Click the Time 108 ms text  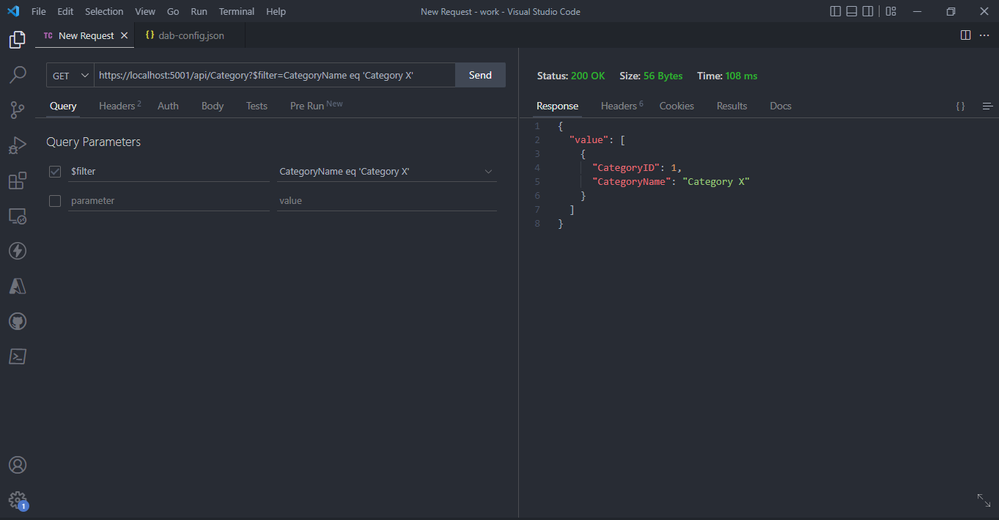coord(727,76)
